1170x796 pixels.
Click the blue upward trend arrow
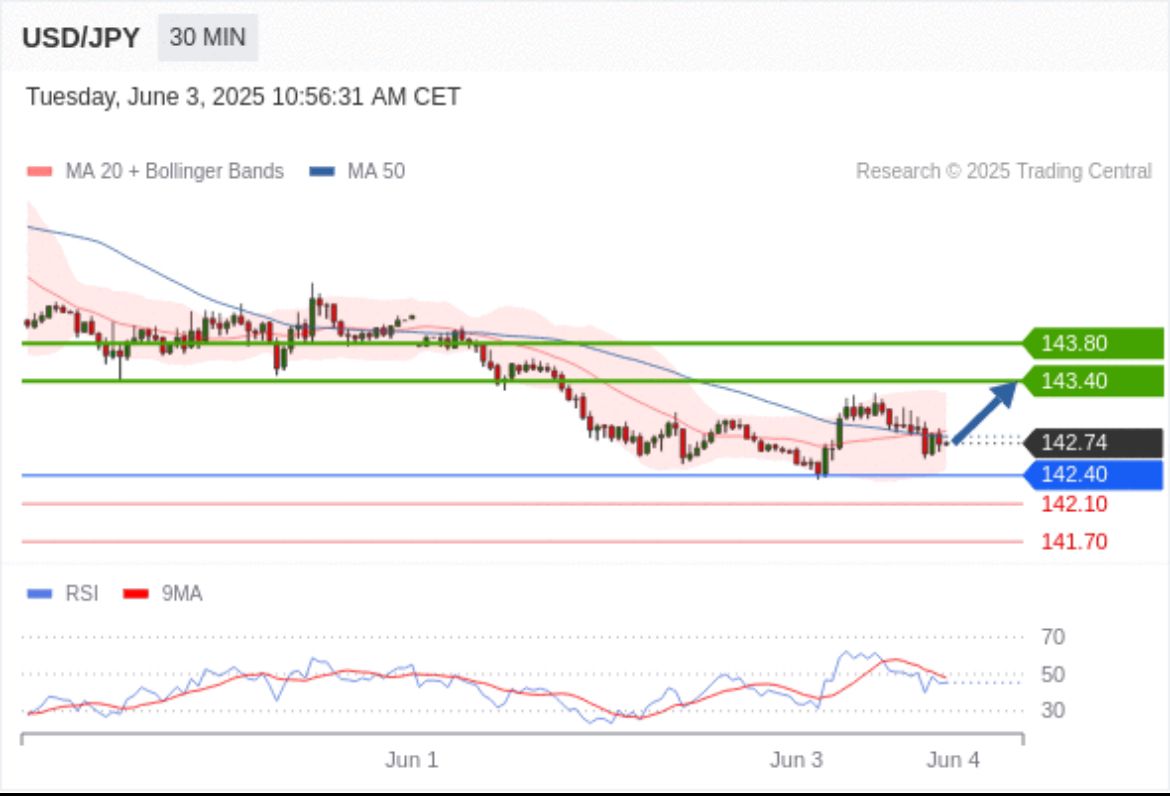(x=985, y=411)
